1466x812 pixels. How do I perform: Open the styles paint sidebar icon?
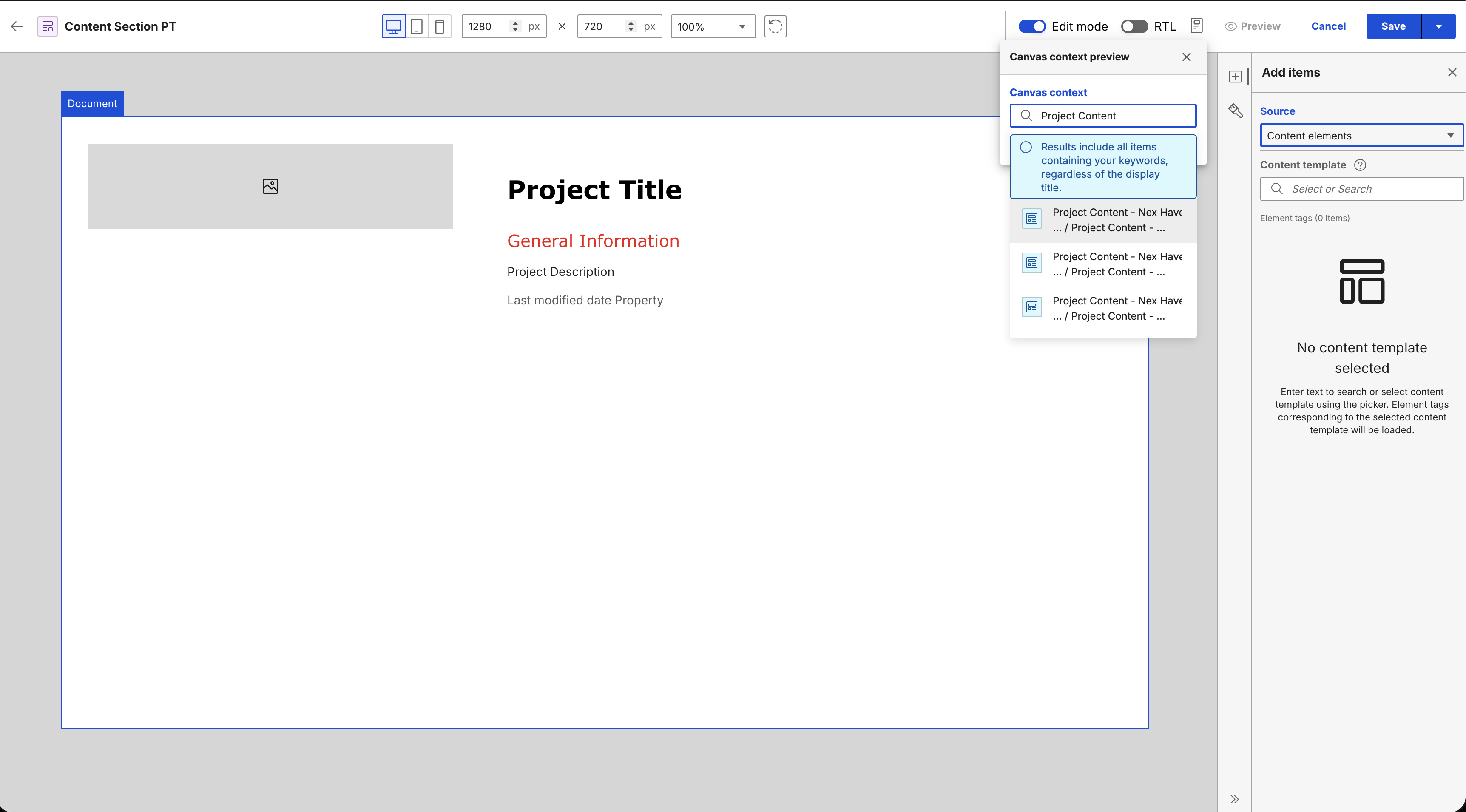1235,111
